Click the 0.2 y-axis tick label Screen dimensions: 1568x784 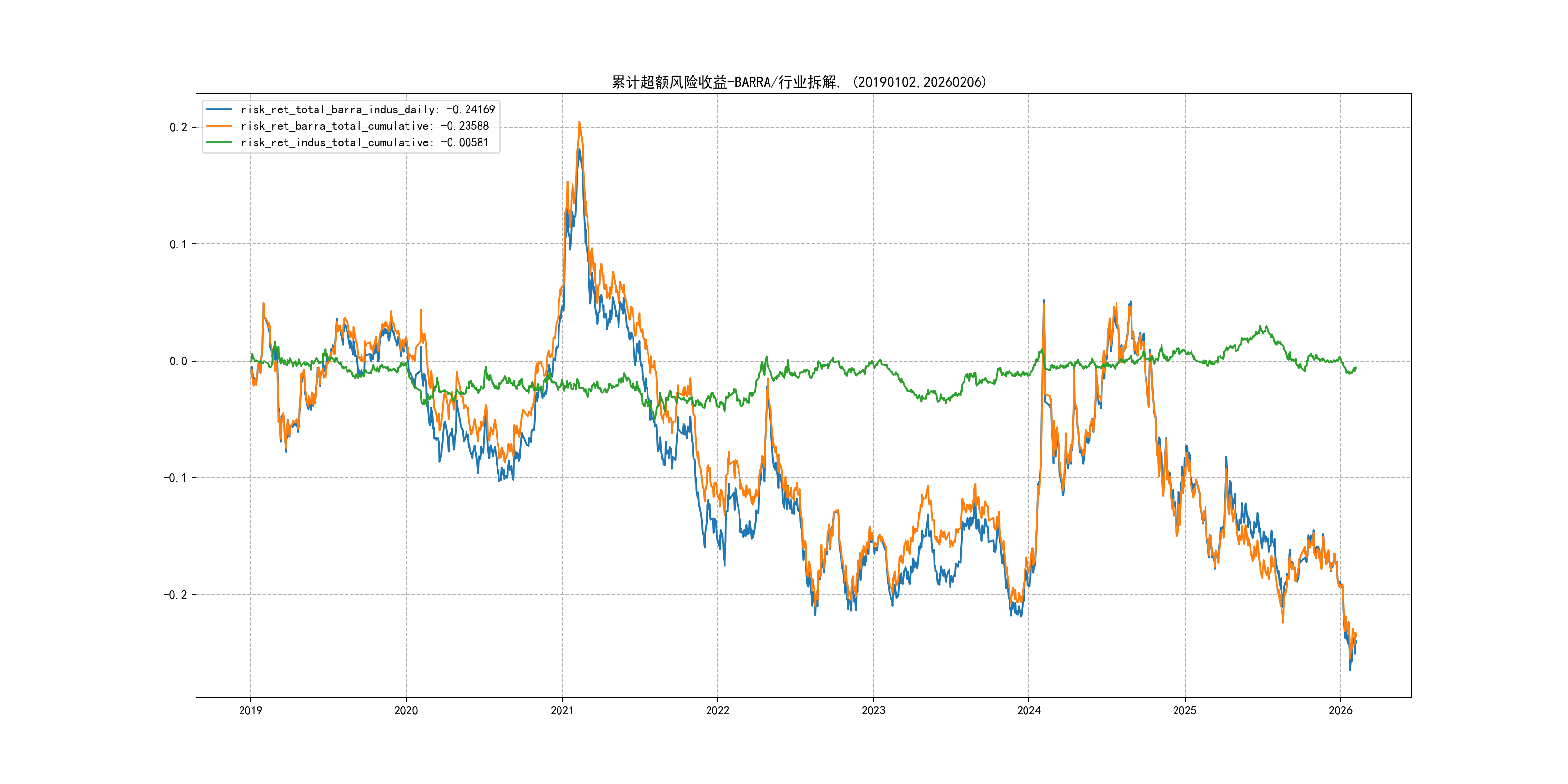coord(178,127)
